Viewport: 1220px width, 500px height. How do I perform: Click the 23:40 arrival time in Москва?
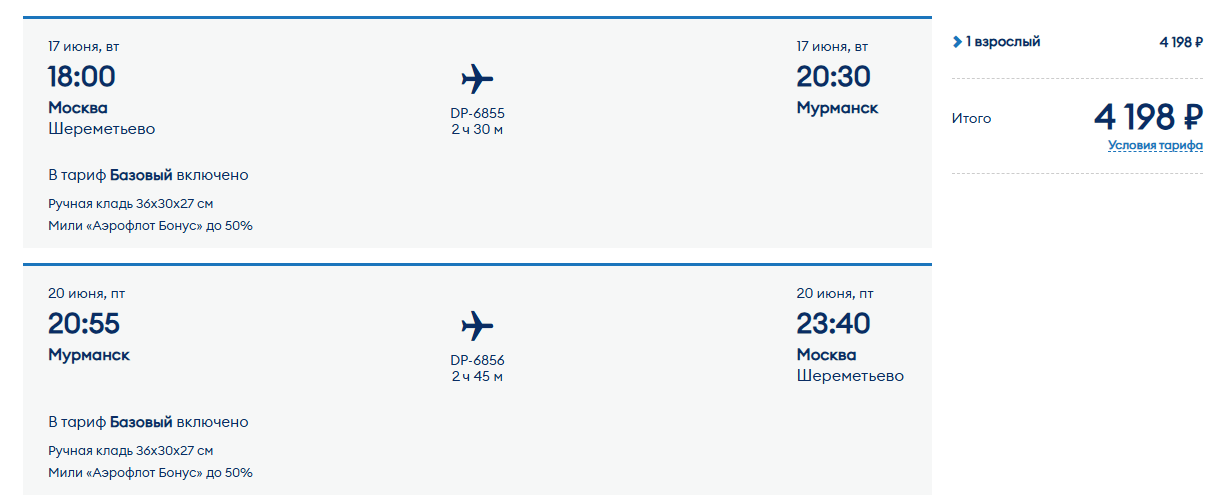833,324
